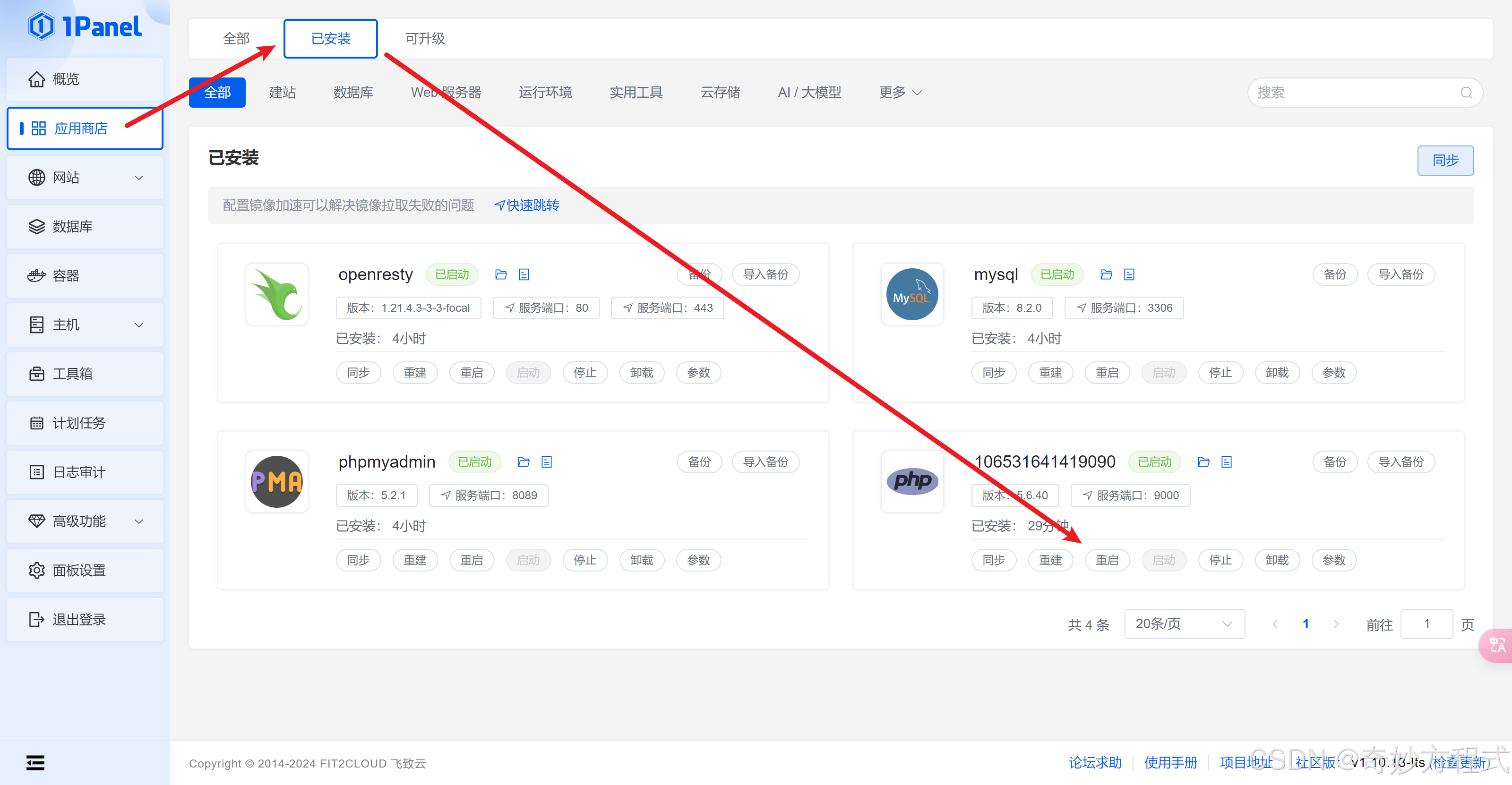1512x785 pixels.
Task: Select page 1 in pagination
Action: [x=1306, y=624]
